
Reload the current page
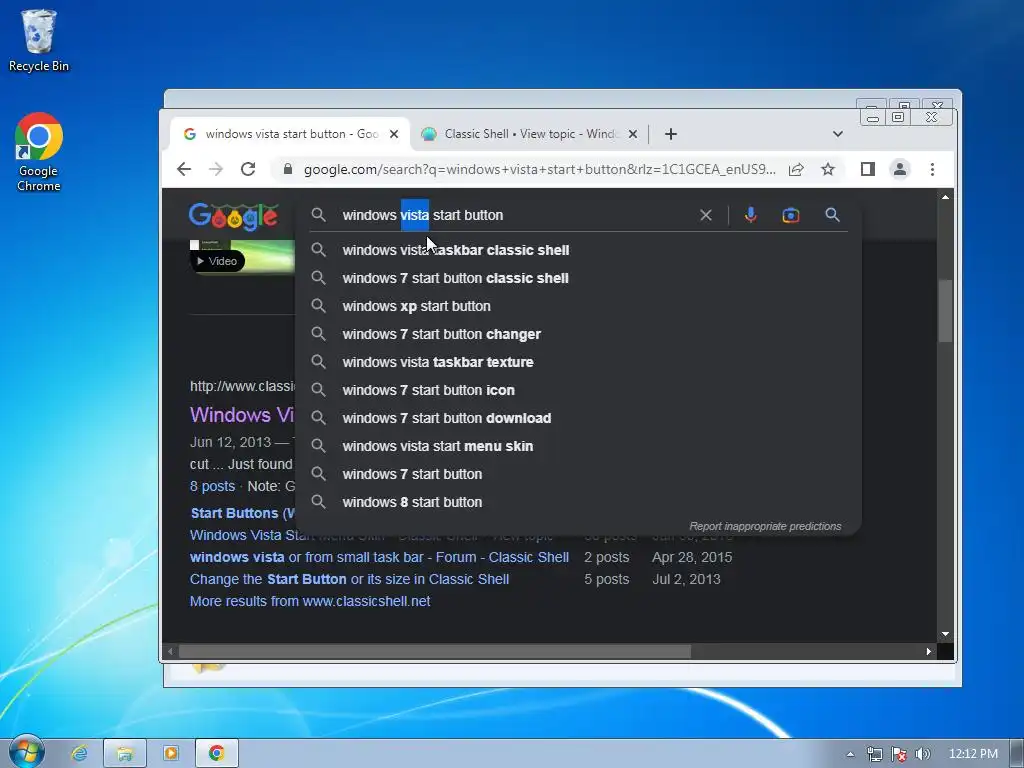tap(248, 169)
